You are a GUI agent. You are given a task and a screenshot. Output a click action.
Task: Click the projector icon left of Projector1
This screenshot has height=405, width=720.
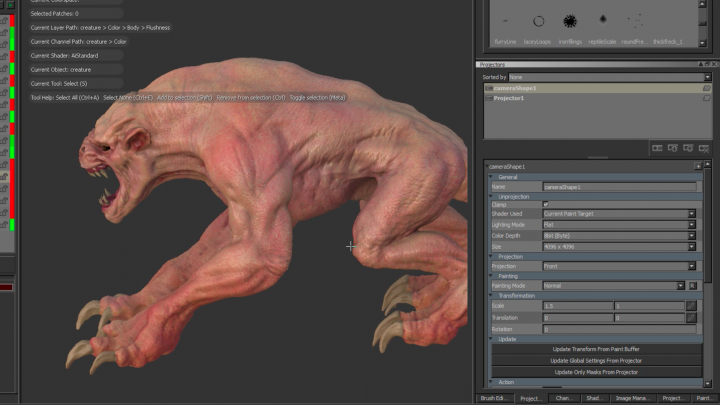[x=489, y=98]
